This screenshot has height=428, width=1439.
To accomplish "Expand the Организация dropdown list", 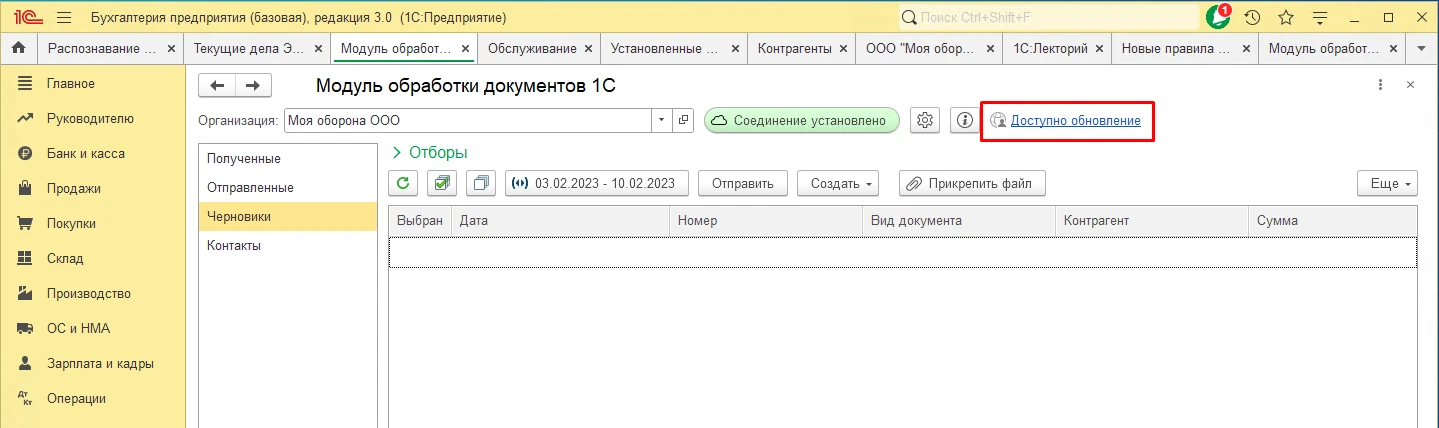I will point(661,120).
